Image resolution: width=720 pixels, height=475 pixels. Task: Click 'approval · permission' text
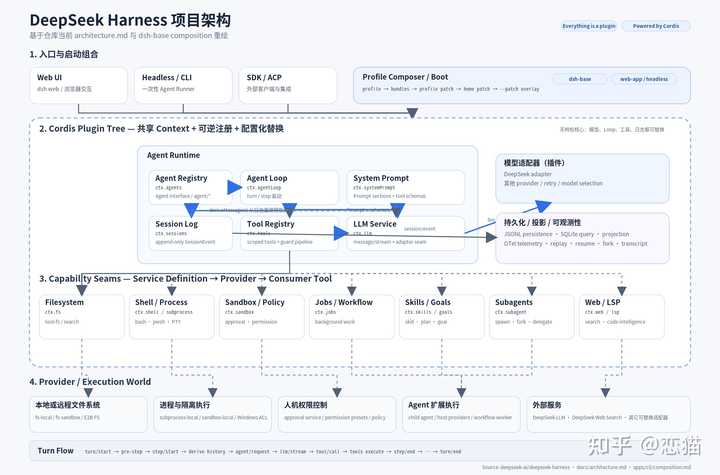[251, 322]
